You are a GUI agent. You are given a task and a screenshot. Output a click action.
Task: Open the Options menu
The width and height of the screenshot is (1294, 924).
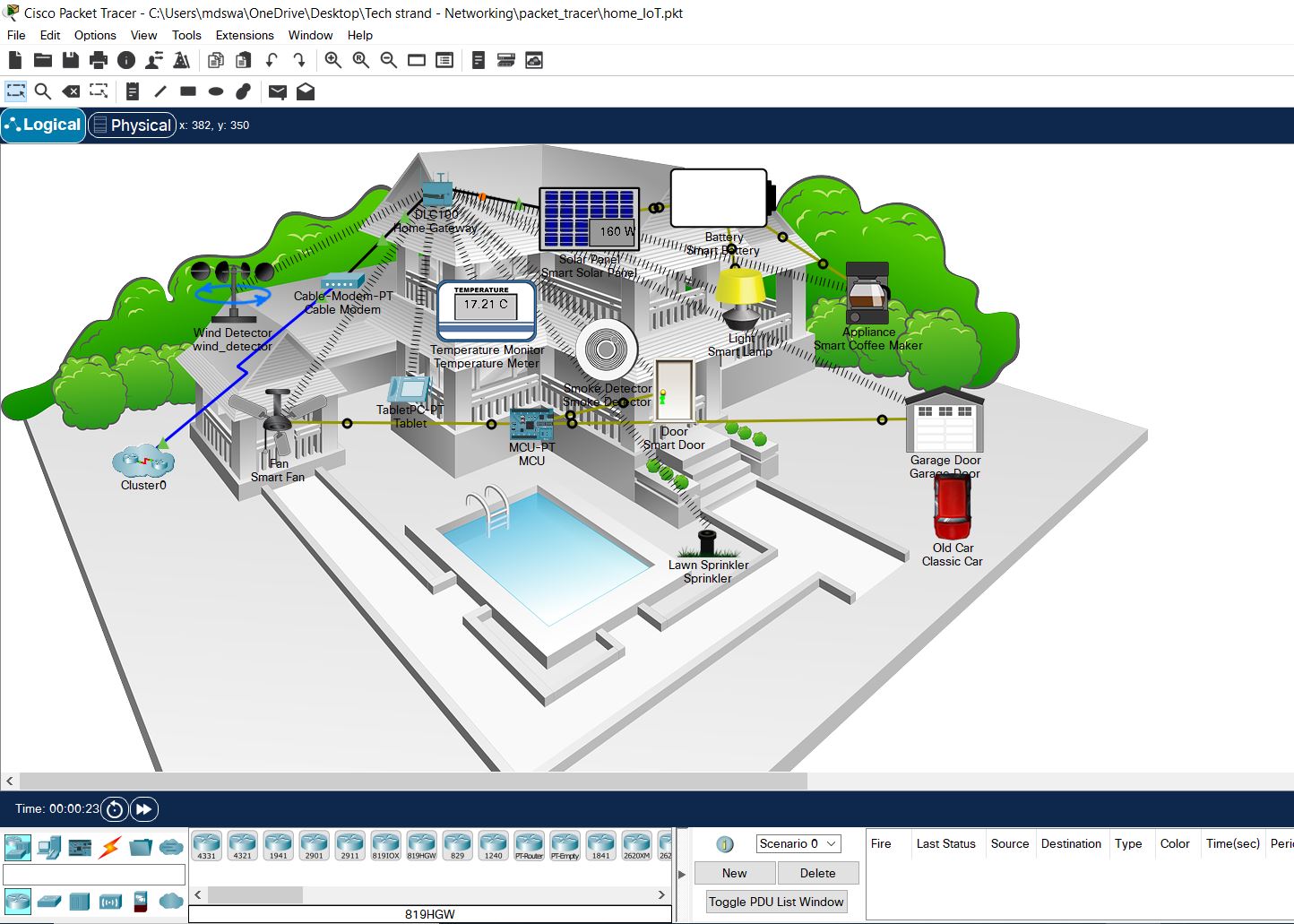95,35
